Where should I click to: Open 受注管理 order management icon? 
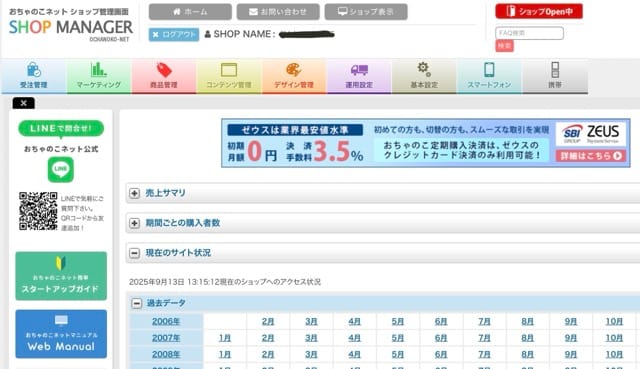pos(34,76)
